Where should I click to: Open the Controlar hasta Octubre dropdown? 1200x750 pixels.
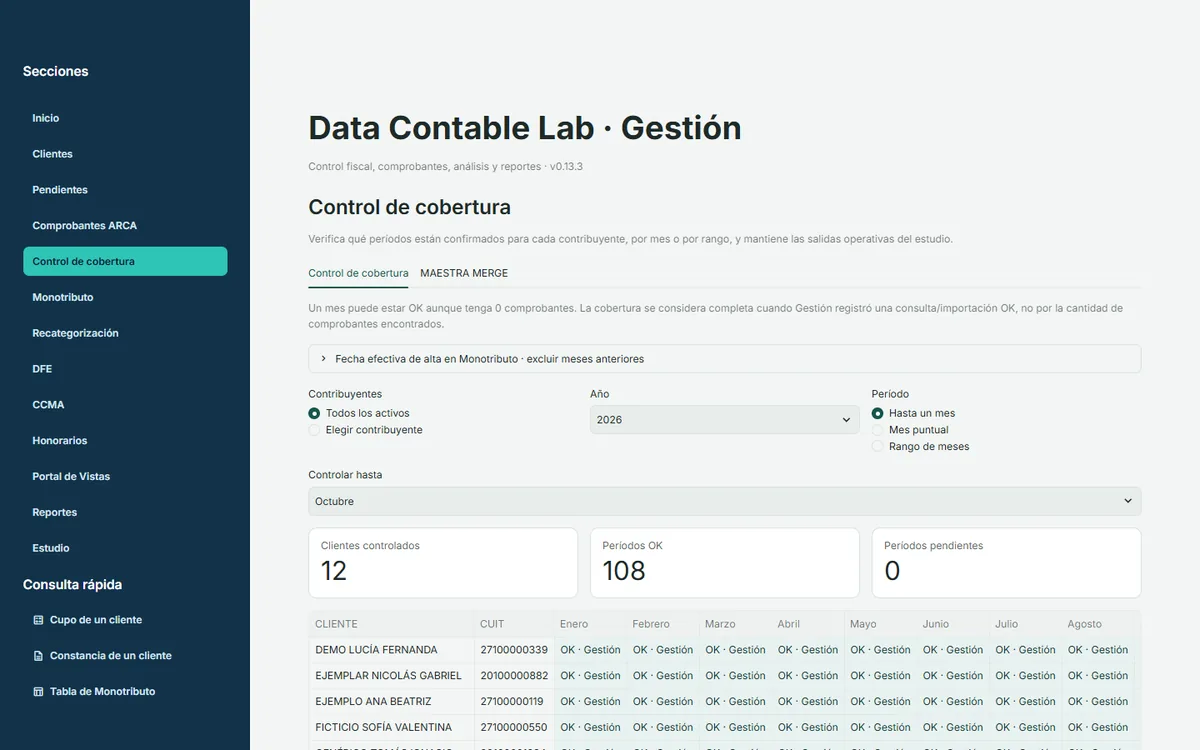724,501
